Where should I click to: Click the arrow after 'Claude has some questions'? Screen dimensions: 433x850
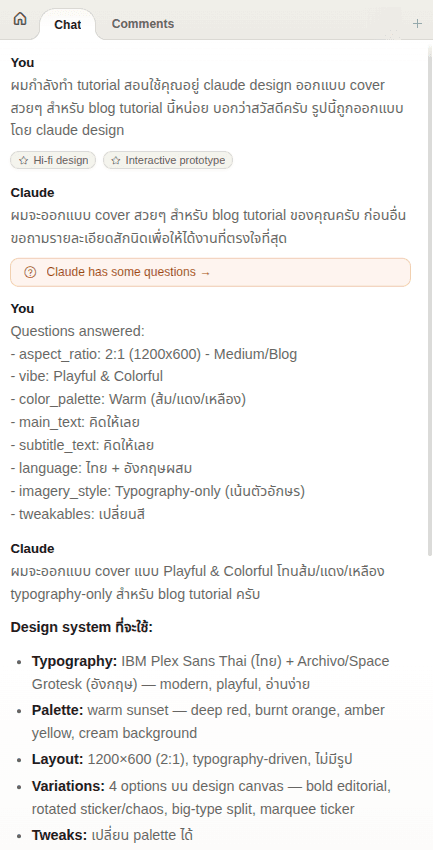[x=205, y=272]
